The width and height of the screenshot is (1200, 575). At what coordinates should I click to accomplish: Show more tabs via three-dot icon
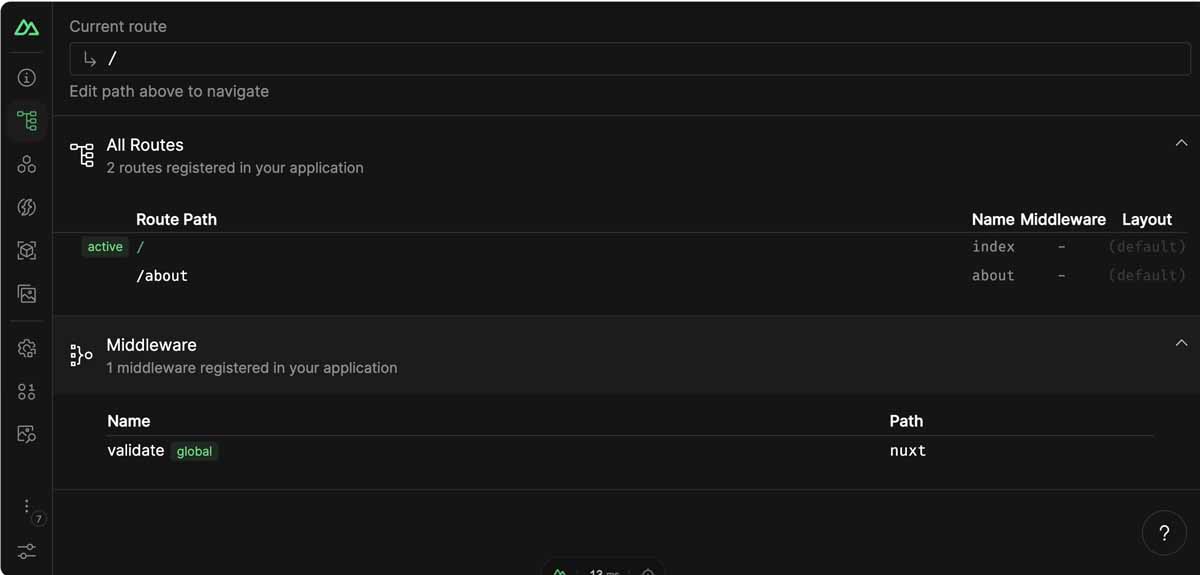pos(27,507)
